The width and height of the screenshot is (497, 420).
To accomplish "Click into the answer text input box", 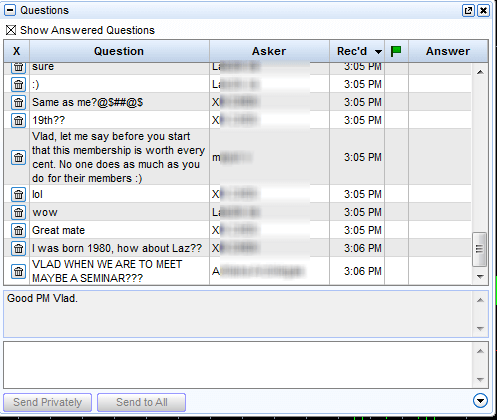I will pyautogui.click(x=238, y=365).
